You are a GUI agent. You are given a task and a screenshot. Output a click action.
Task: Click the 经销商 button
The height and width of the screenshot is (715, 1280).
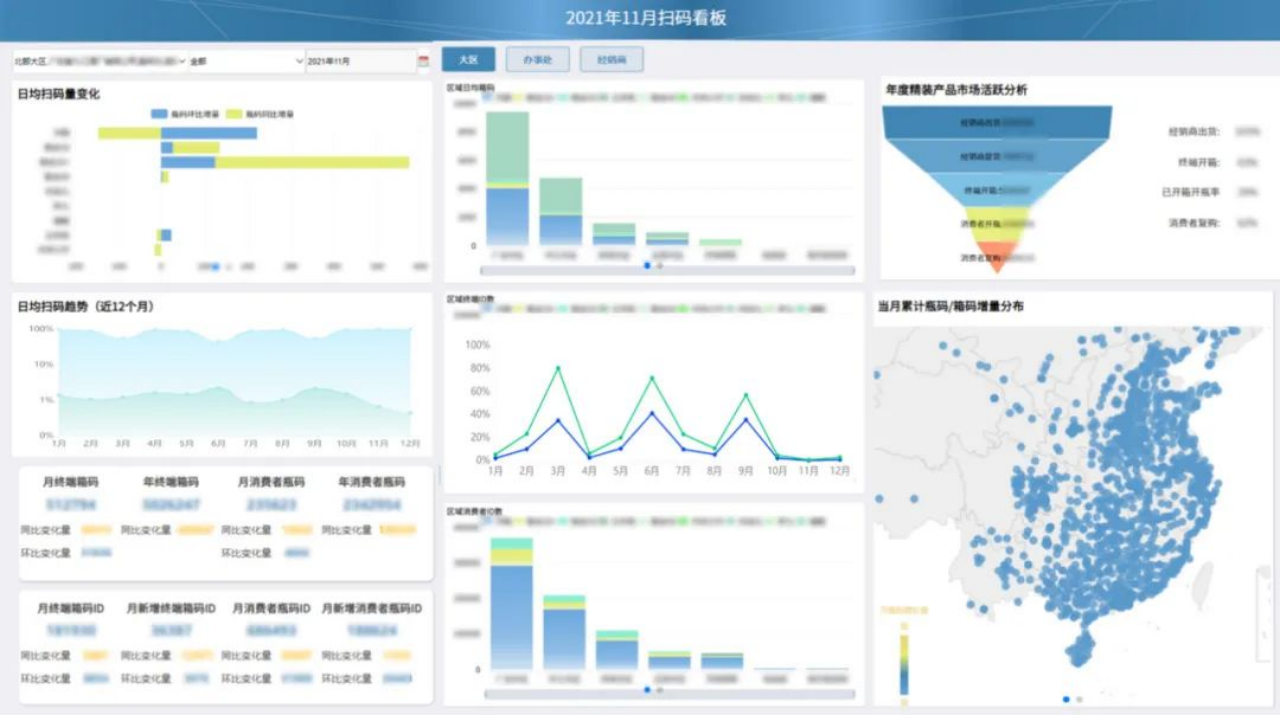click(x=611, y=60)
